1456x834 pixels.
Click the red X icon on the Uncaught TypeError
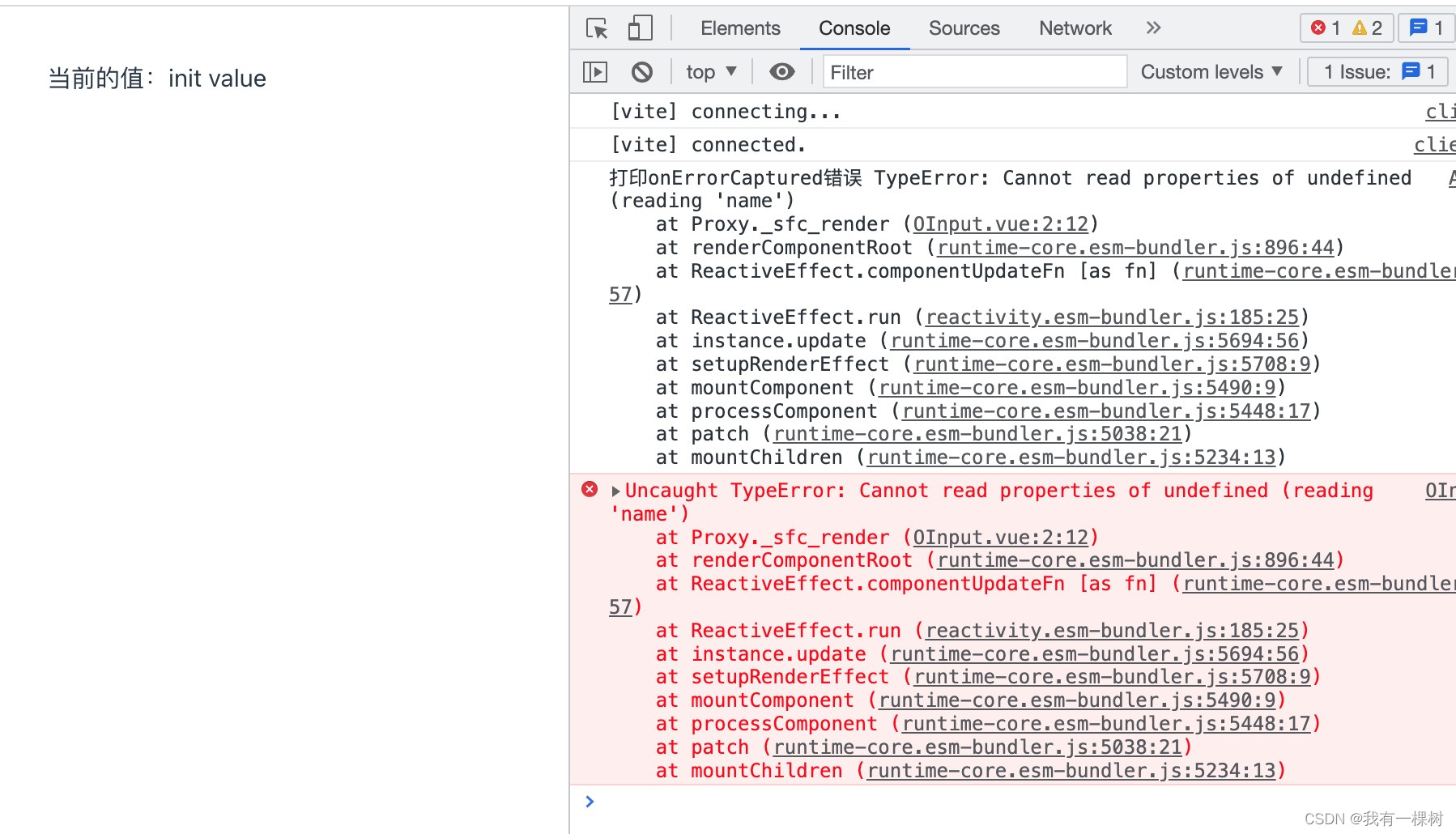click(589, 491)
